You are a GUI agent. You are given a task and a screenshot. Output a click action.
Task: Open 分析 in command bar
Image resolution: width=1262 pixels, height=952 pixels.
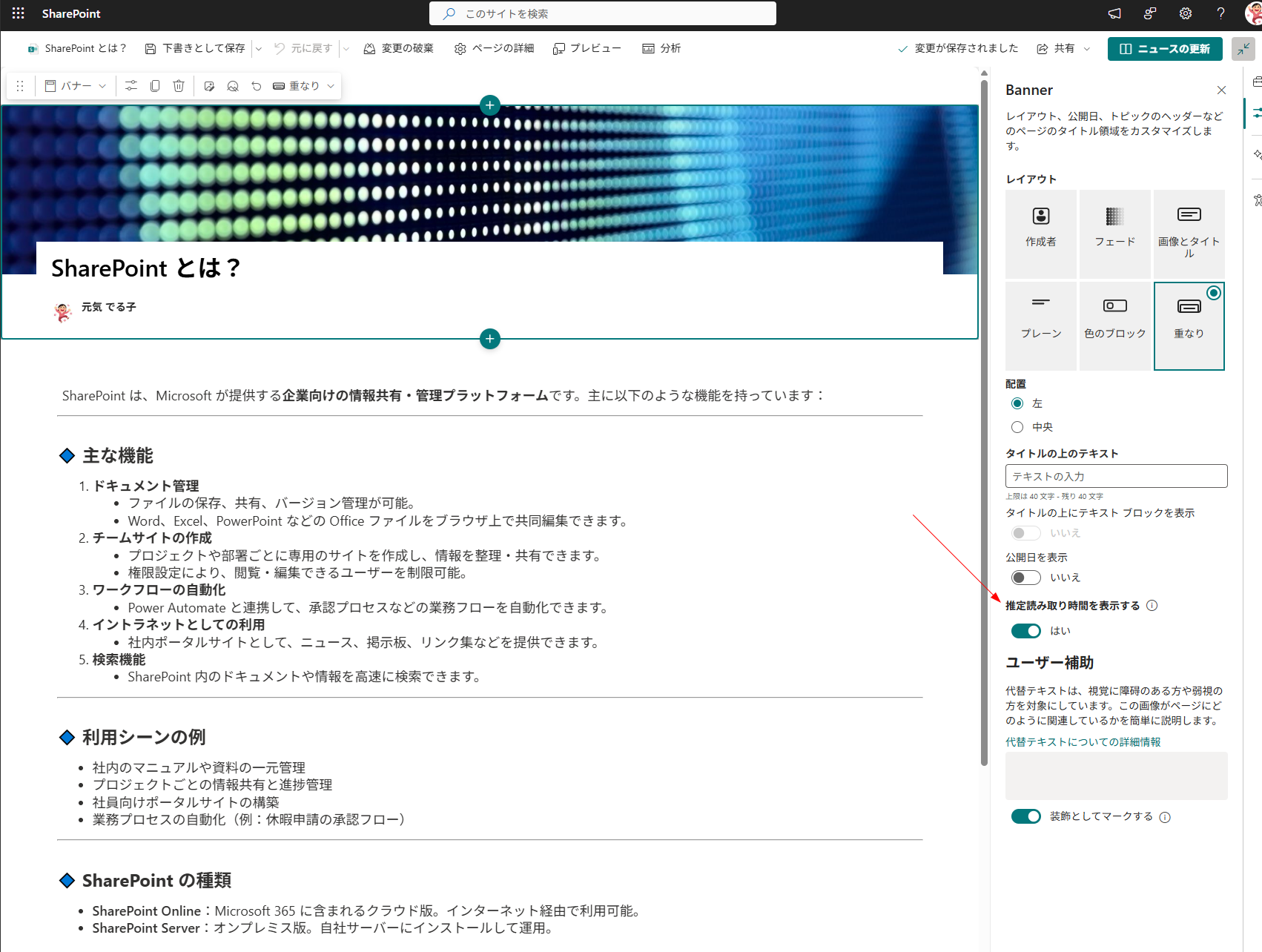click(661, 49)
